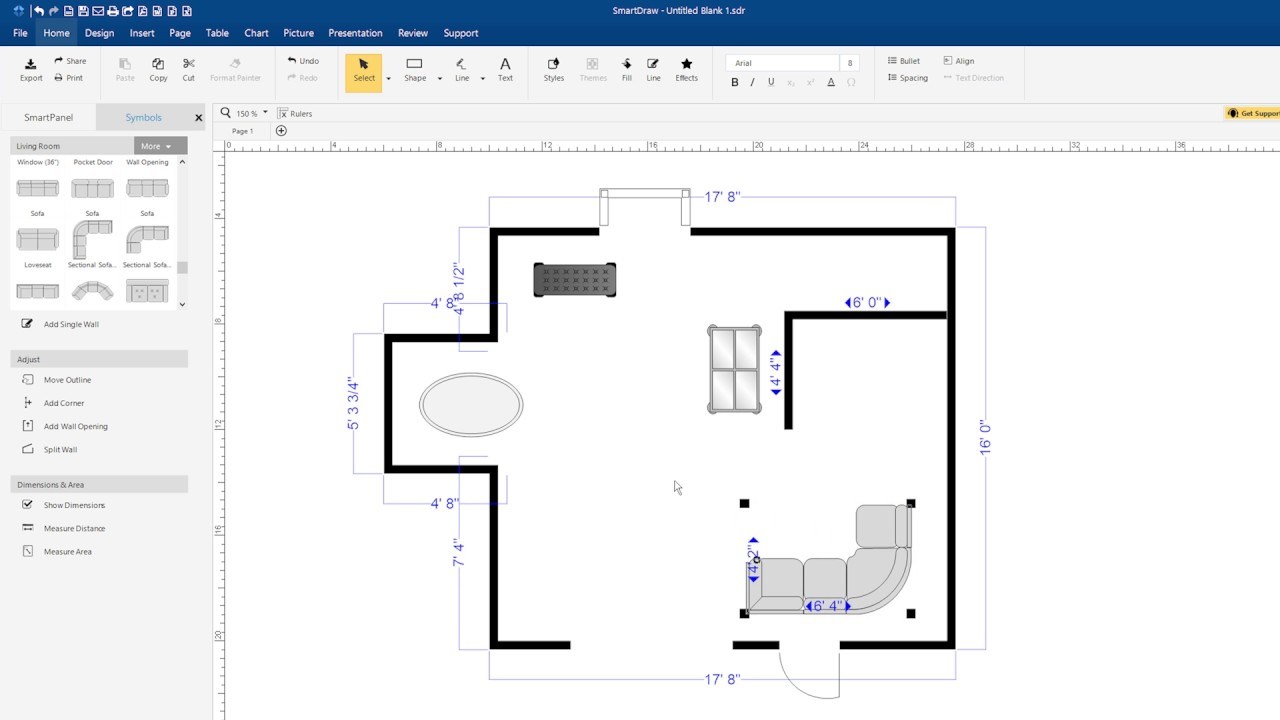Image resolution: width=1280 pixels, height=720 pixels.
Task: Toggle underline text formatting
Action: [770, 82]
